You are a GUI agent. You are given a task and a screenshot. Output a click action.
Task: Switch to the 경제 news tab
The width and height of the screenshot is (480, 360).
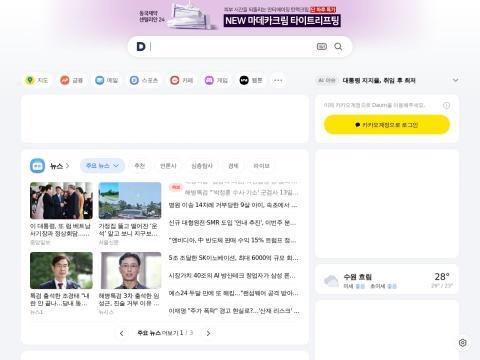(233, 166)
